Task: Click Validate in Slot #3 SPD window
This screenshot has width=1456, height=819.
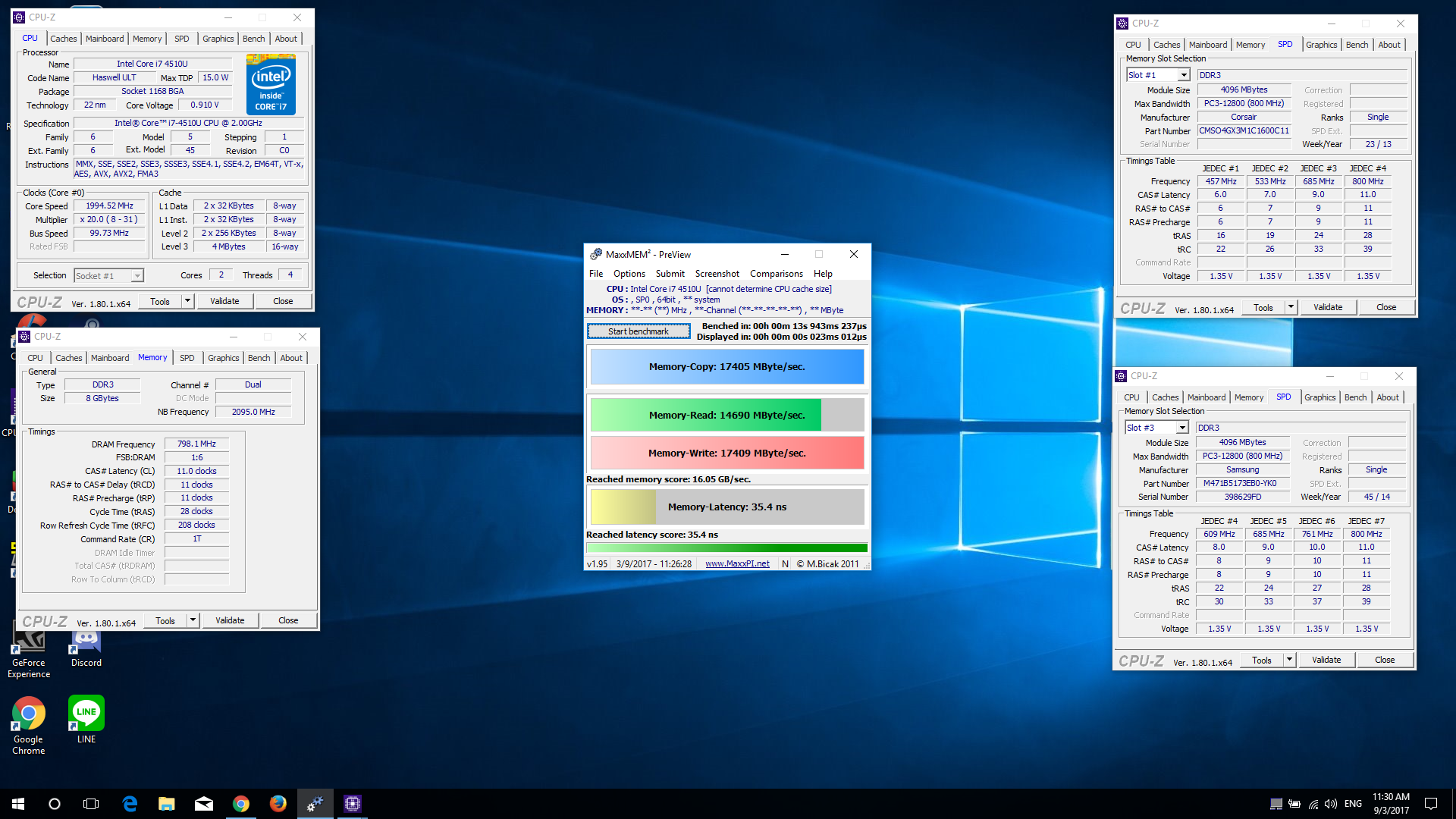Action: 1326,660
